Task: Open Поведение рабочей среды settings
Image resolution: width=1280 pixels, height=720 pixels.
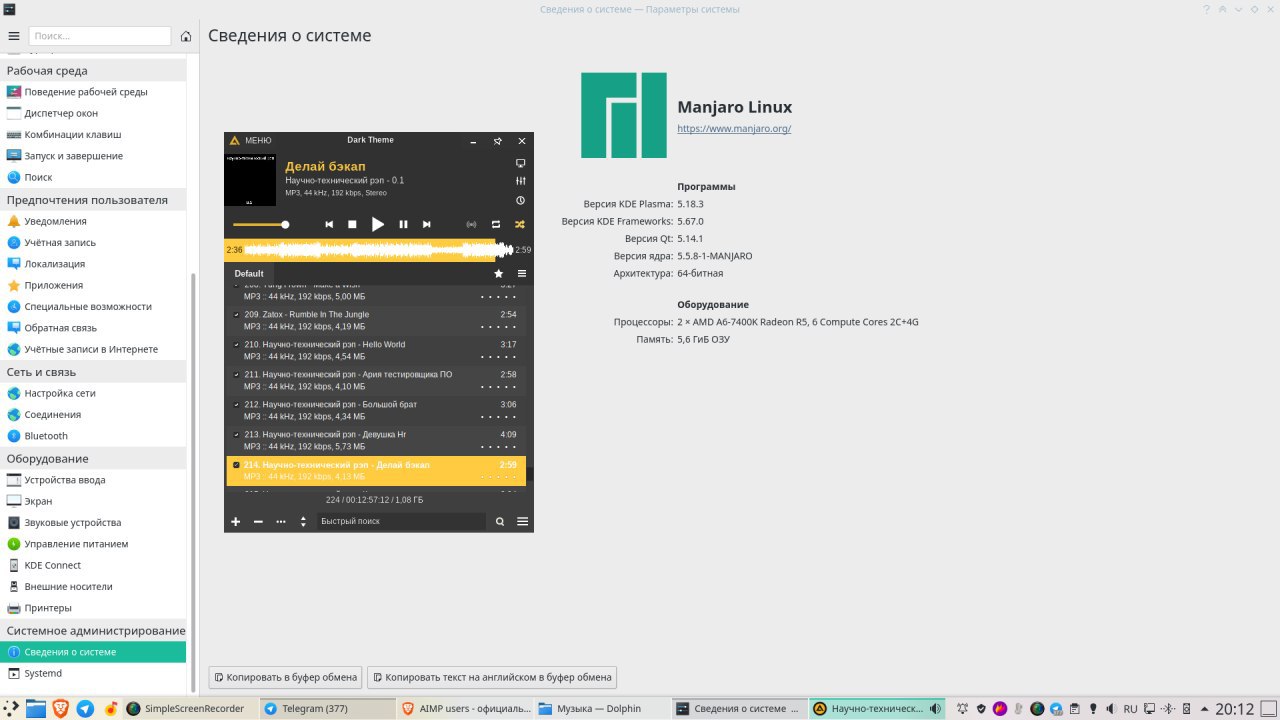Action: coord(95,92)
